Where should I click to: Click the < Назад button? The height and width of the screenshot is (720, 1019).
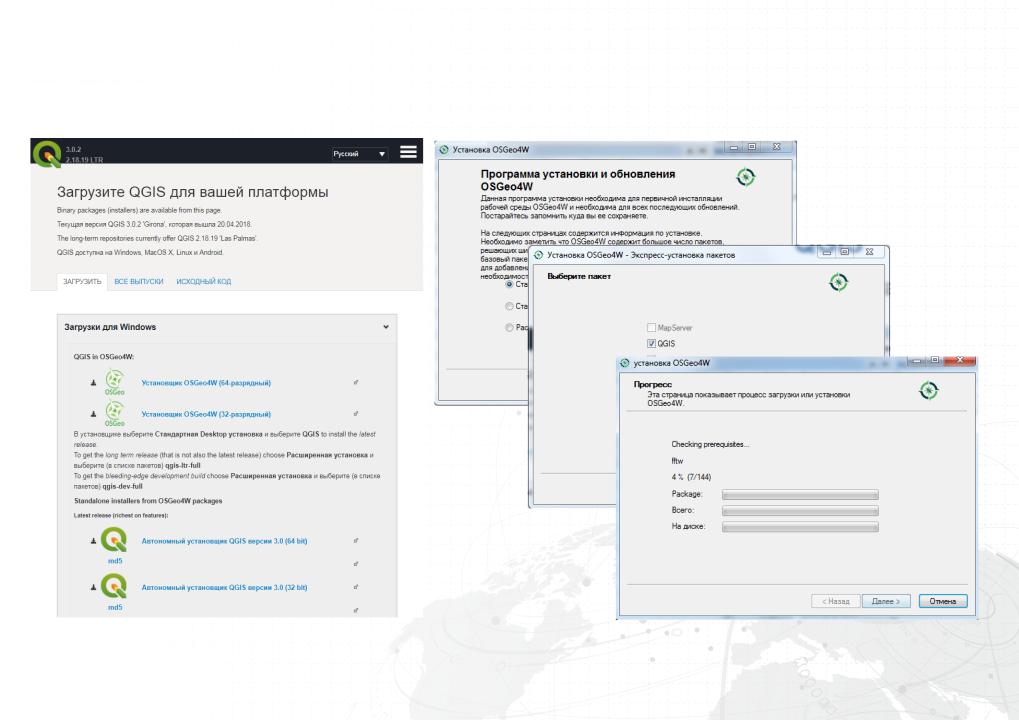[835, 601]
